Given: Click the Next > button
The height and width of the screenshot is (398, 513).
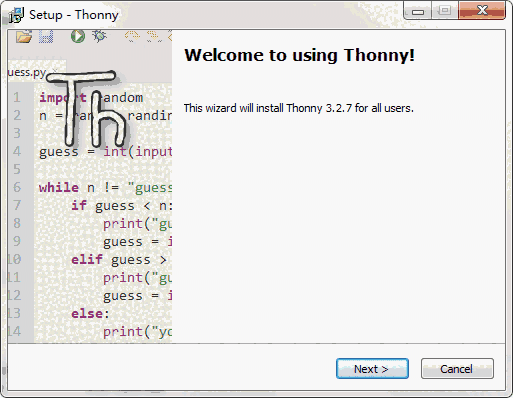Looking at the screenshot, I should click(x=372, y=369).
